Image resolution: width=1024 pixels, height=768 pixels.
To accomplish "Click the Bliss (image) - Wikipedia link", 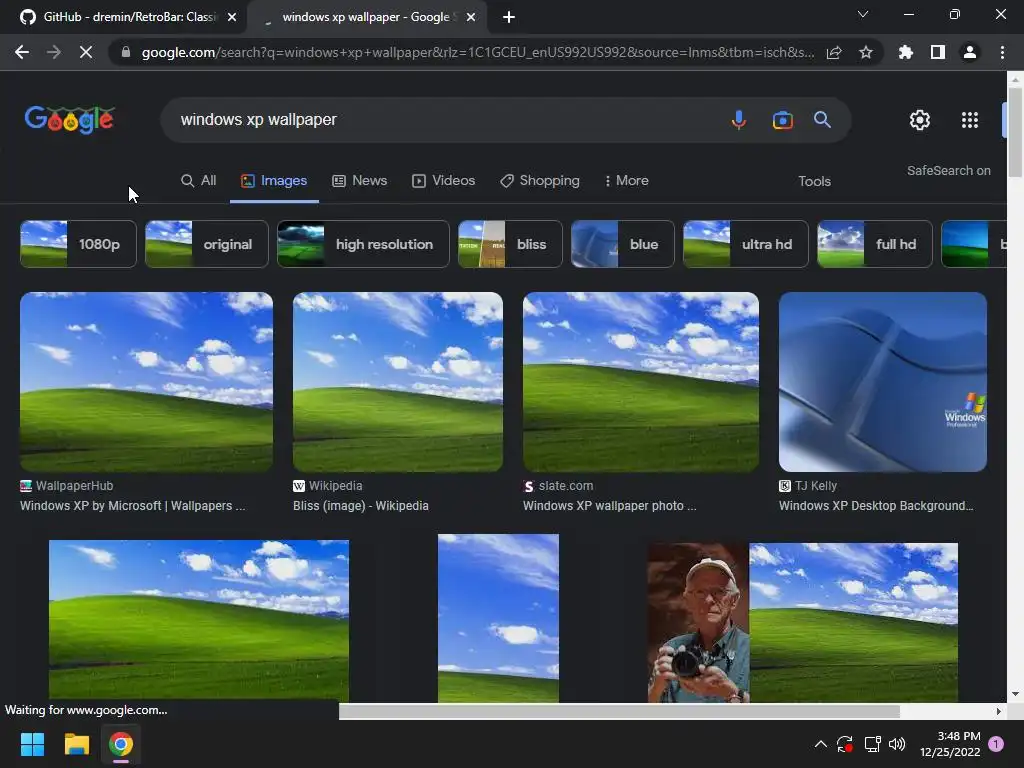I will pos(360,505).
